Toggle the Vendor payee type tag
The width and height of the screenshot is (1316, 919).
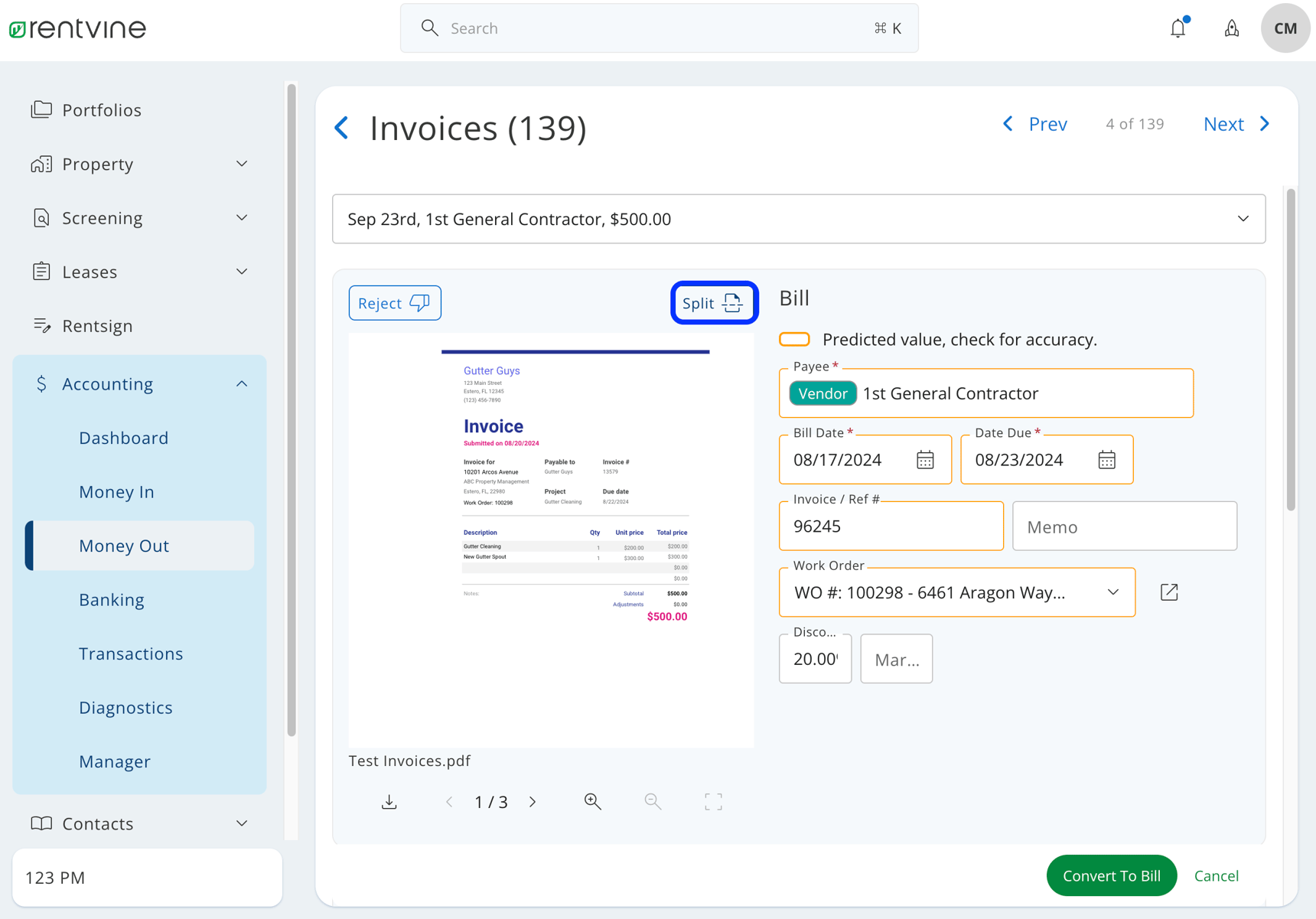coord(822,393)
